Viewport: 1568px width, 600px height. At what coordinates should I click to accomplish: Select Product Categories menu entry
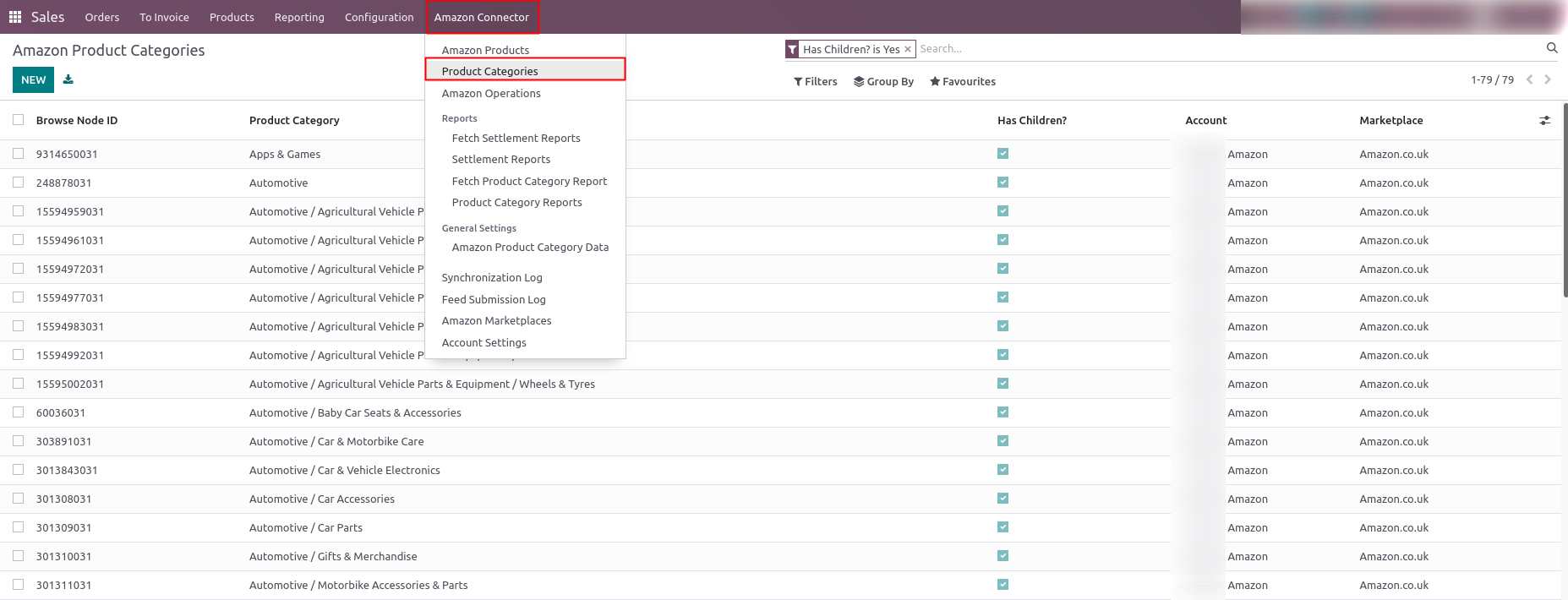click(525, 71)
